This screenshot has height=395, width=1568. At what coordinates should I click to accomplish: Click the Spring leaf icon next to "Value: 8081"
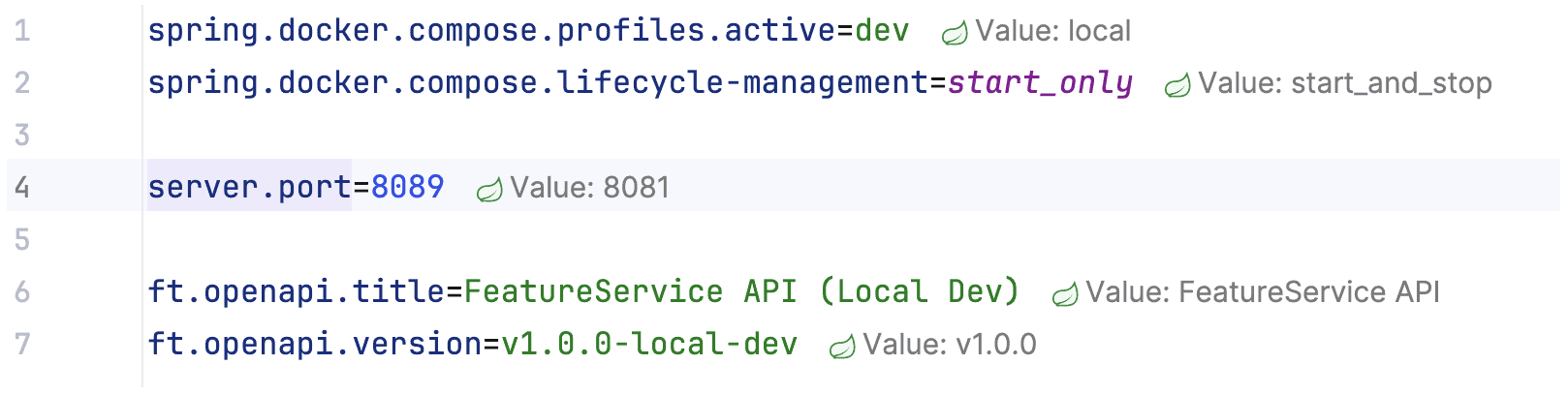point(489,190)
